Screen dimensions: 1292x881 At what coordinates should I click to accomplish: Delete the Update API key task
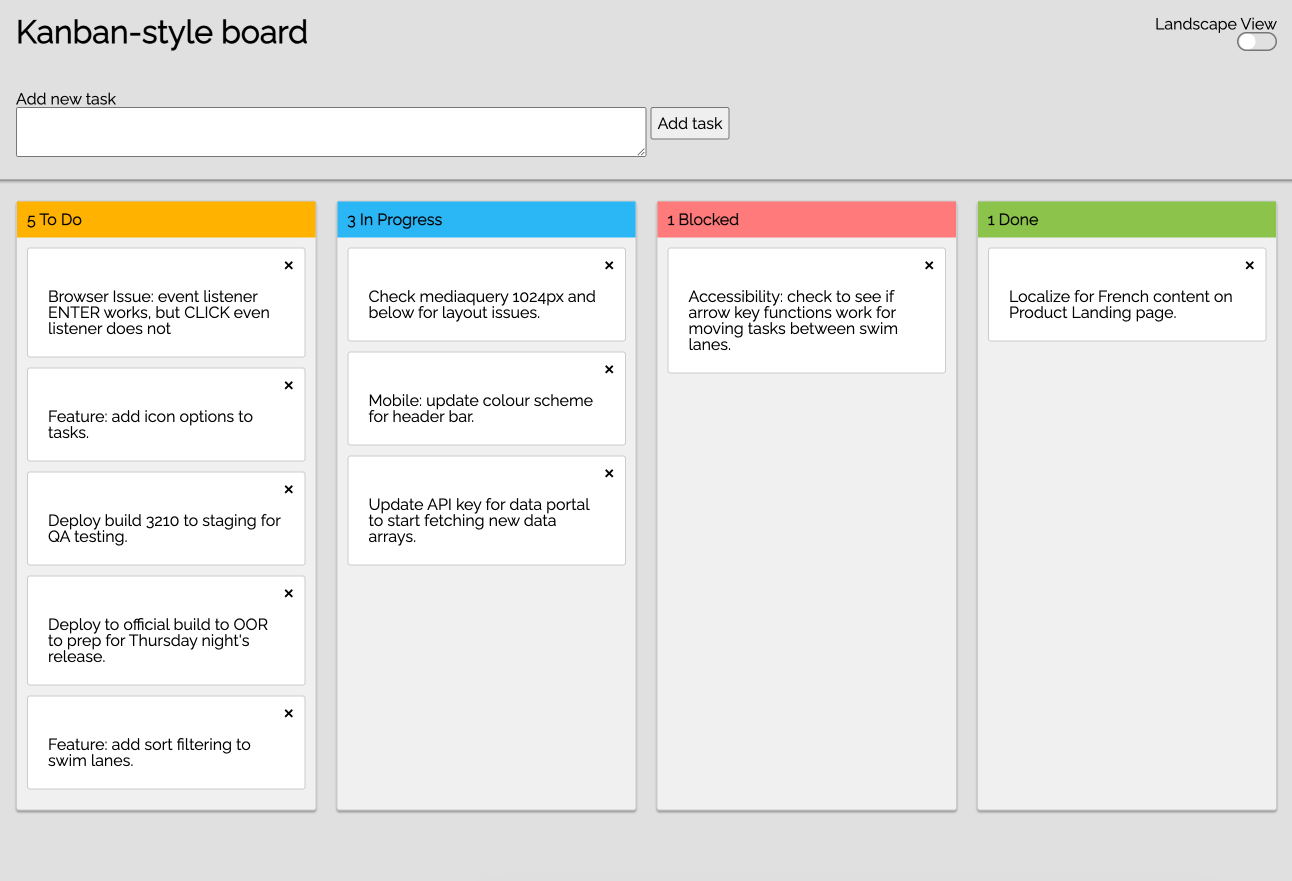point(609,474)
